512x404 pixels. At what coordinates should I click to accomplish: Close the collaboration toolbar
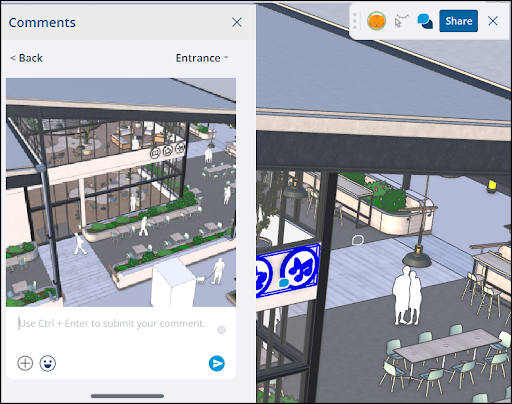tap(493, 21)
